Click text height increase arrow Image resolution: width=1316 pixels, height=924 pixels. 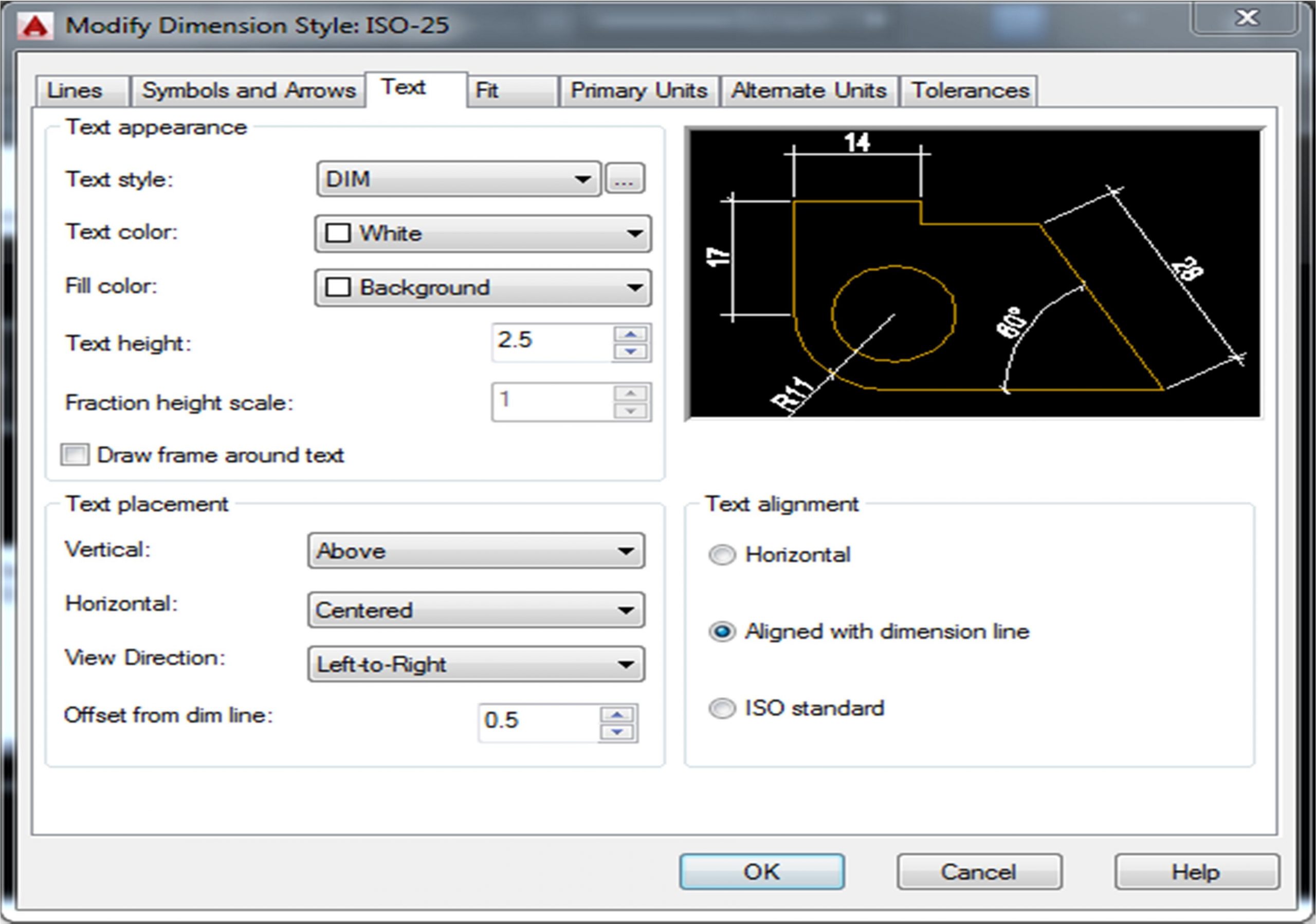(630, 334)
